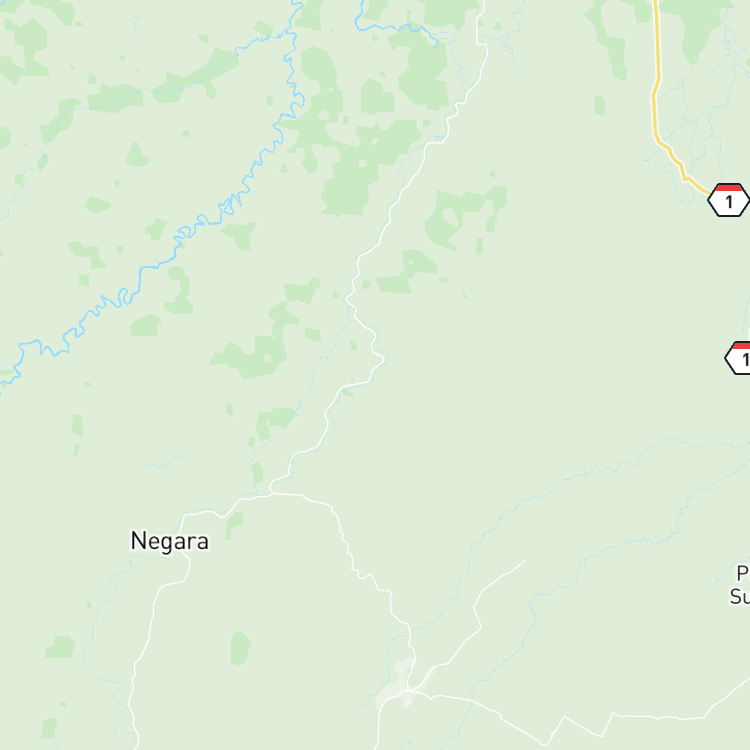Select the route 1 shield on yellow highway
The image size is (750, 750).
(x=728, y=200)
